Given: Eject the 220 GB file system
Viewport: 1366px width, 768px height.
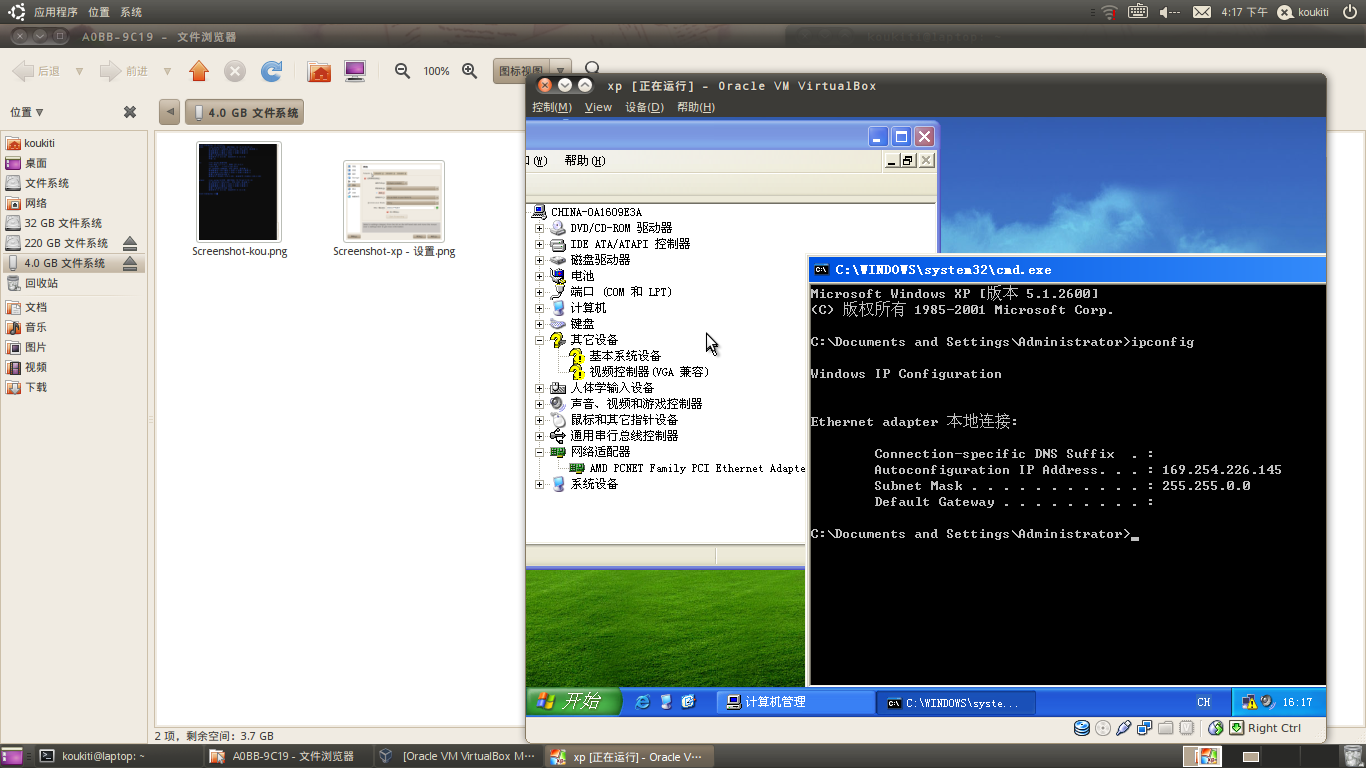Looking at the screenshot, I should [x=130, y=243].
